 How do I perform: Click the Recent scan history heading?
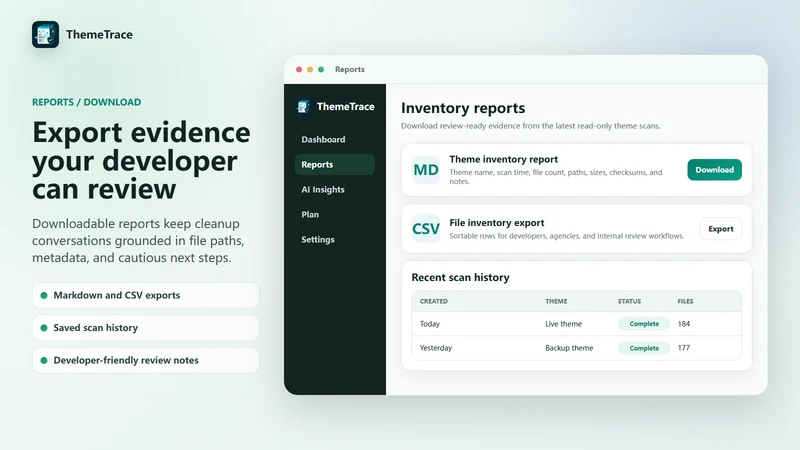[x=460, y=277]
